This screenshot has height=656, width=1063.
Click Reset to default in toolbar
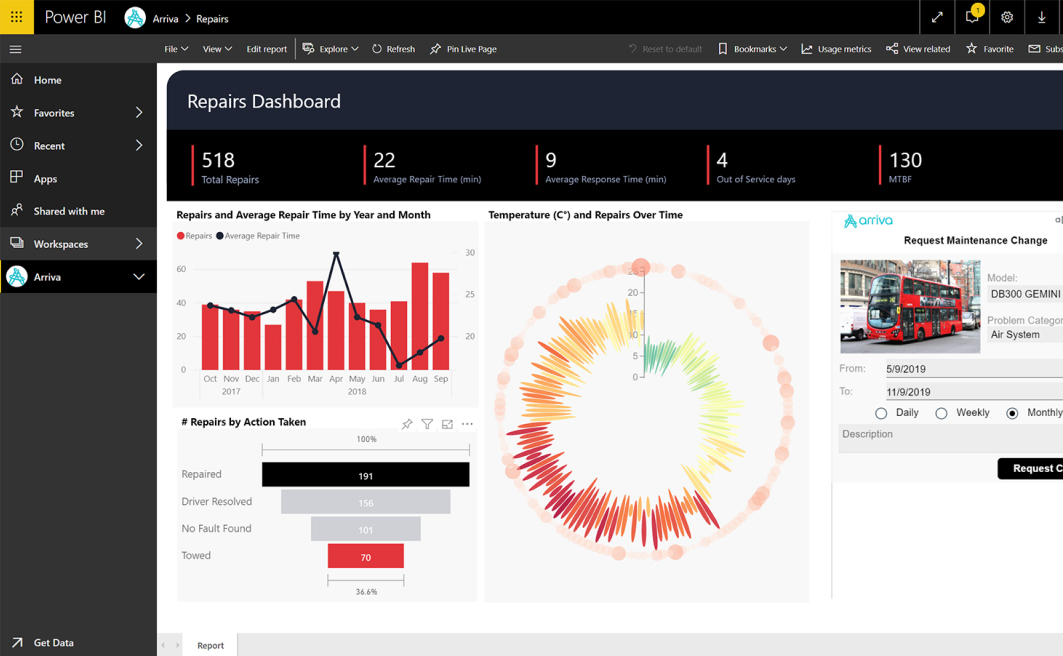[665, 49]
